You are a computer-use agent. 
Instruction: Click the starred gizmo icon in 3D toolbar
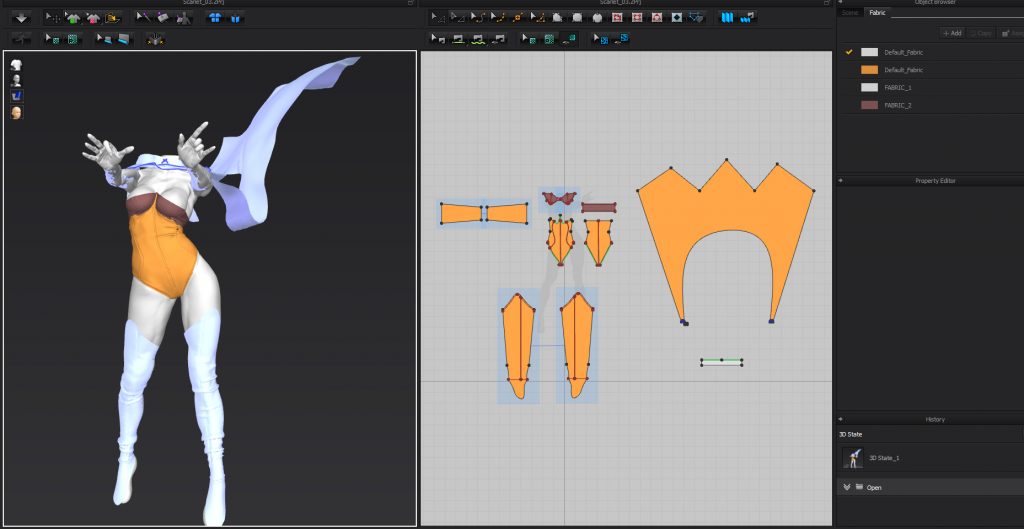[x=155, y=39]
